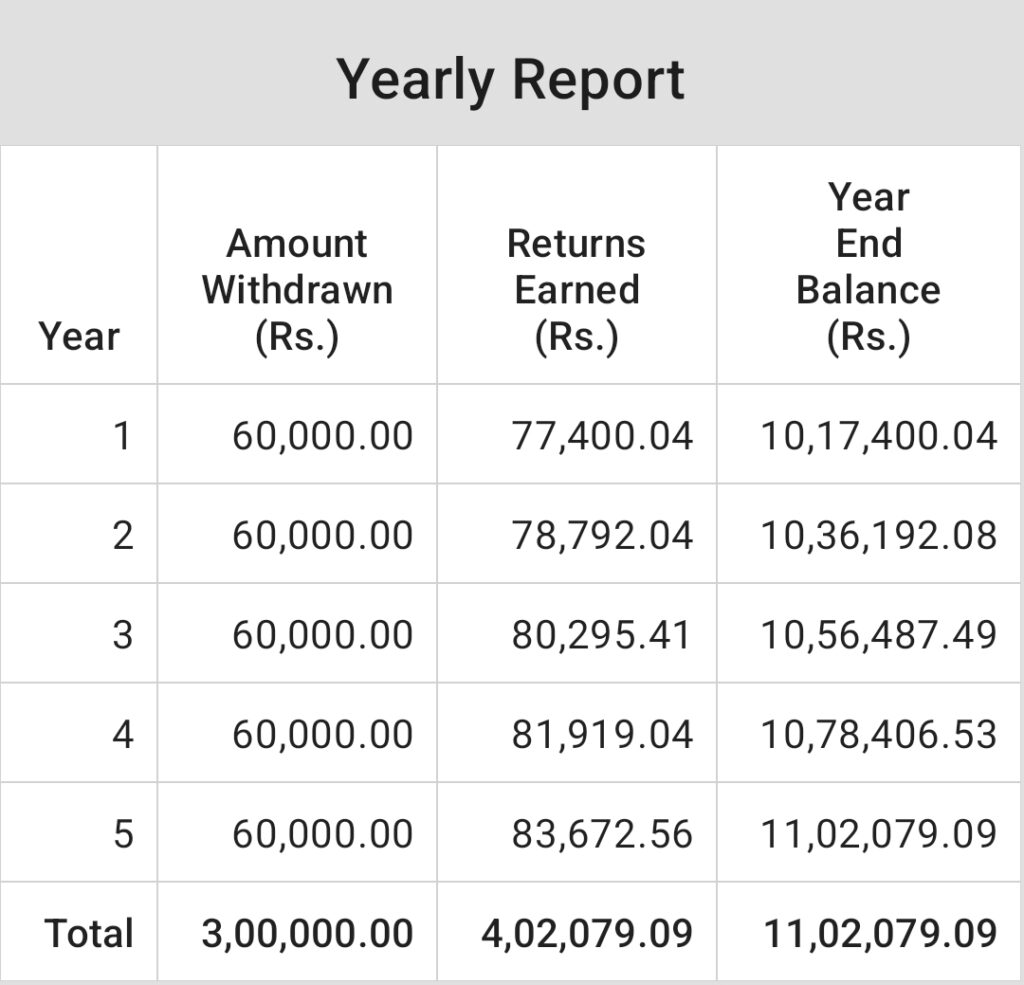Select the Year End Balance (Rs.) header
This screenshot has height=985, width=1024.
(x=868, y=267)
